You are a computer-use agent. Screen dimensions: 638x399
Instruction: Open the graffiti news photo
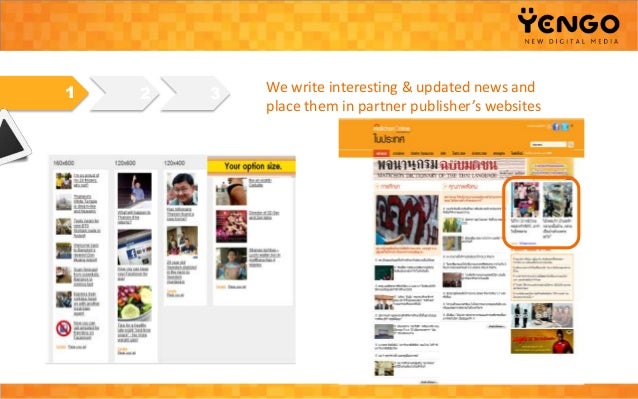(x=407, y=220)
